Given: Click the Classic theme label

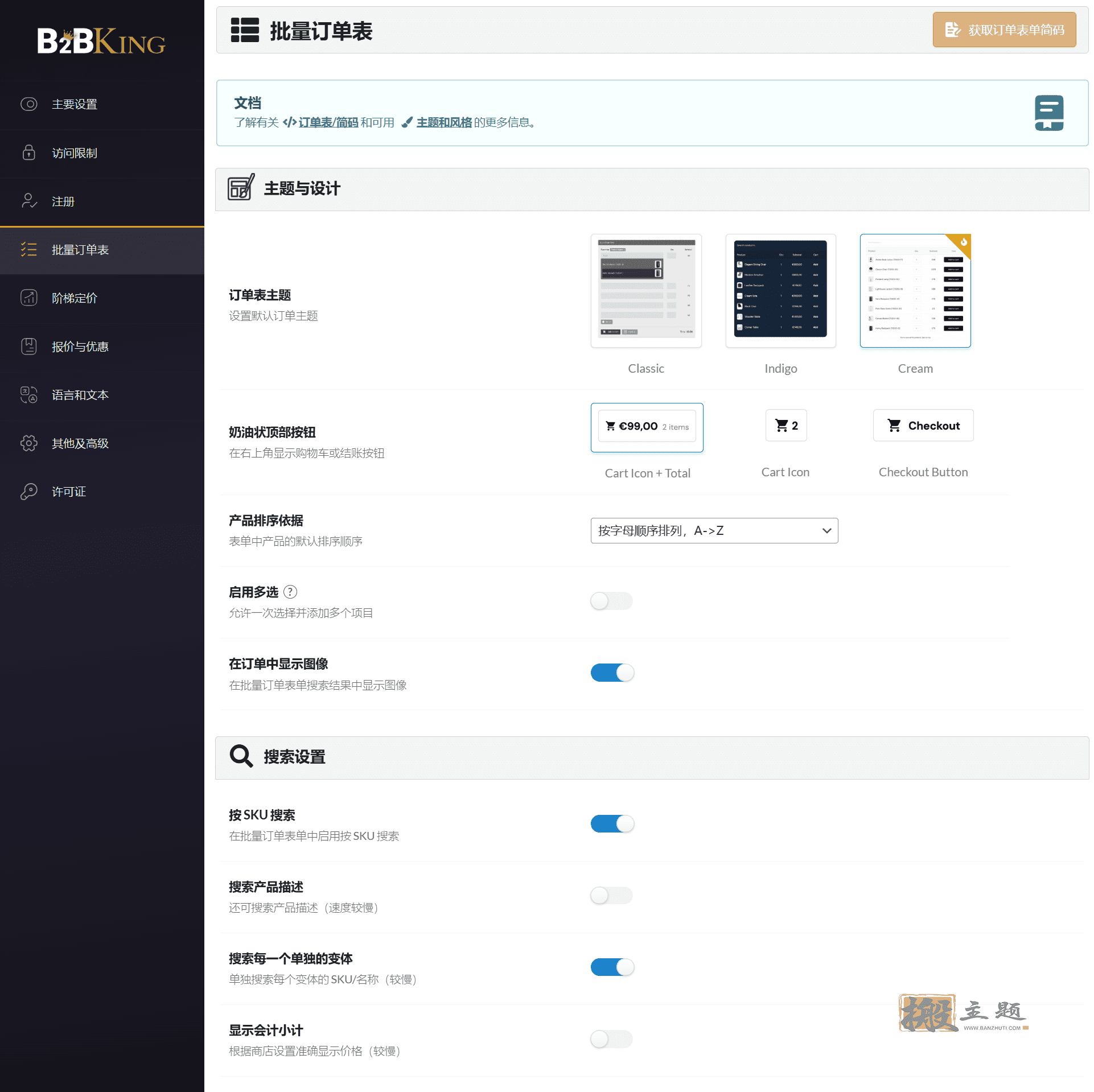Looking at the screenshot, I should tap(646, 368).
